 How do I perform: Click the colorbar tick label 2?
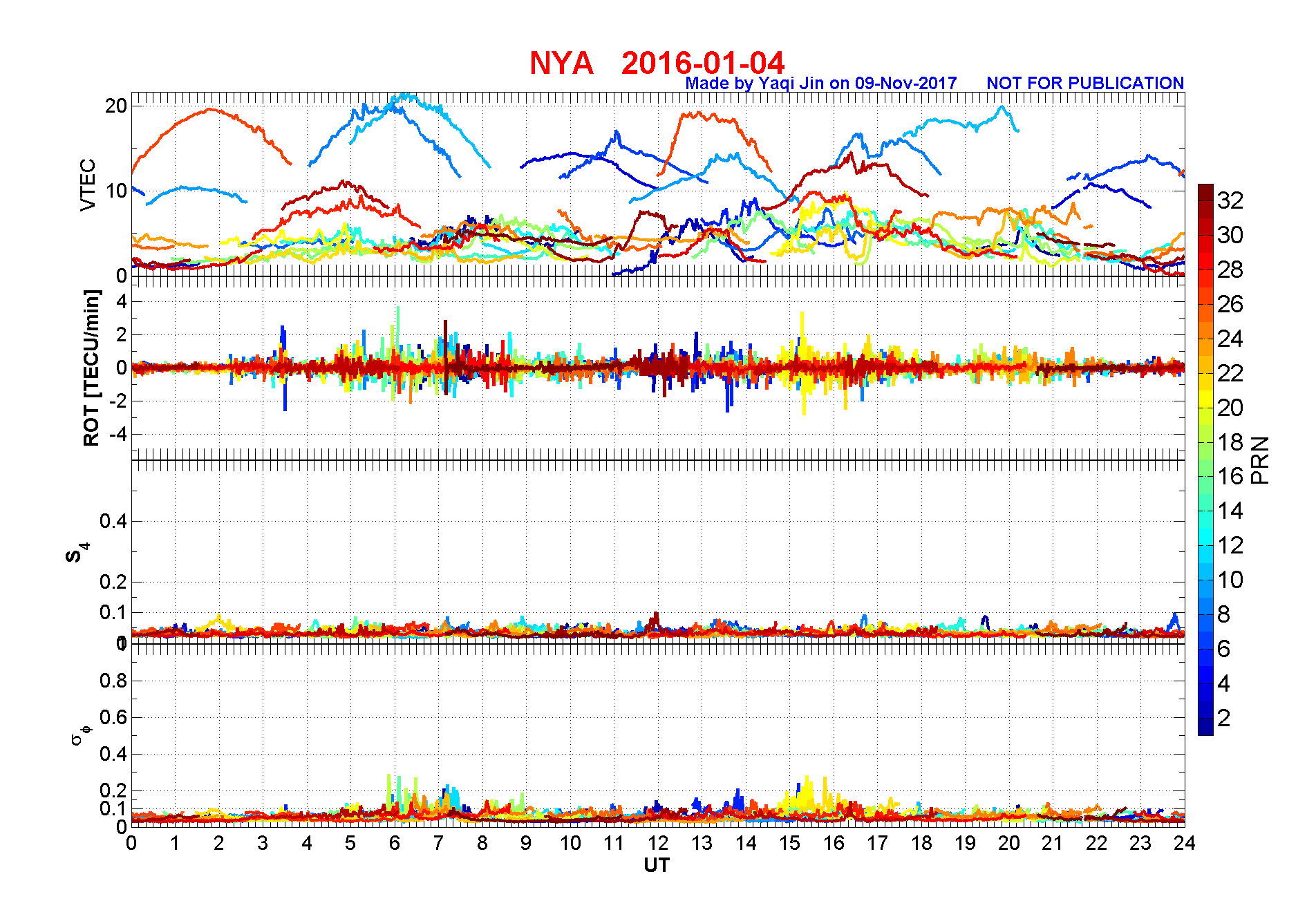(1223, 718)
